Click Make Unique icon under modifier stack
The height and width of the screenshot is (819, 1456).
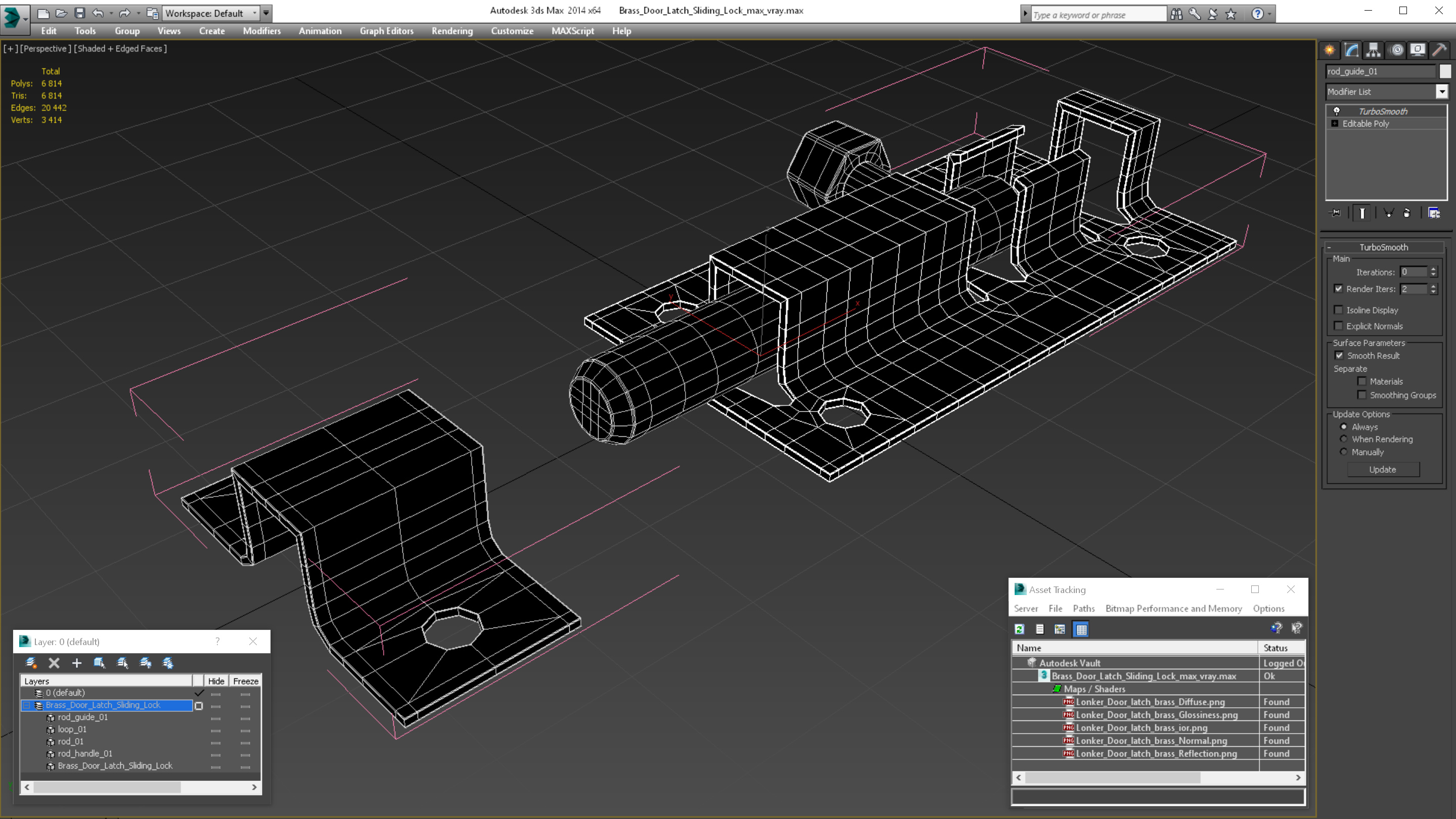1389,213
